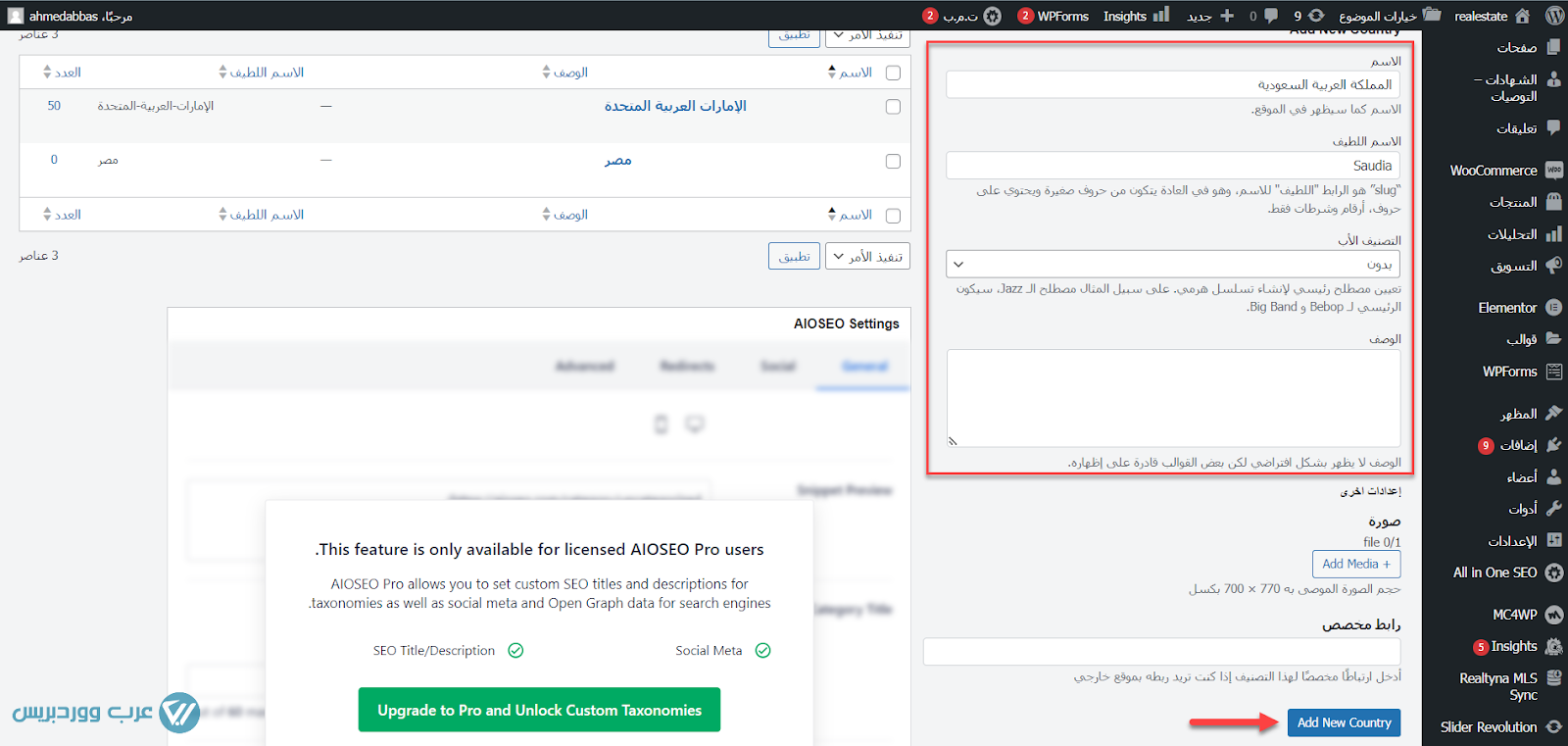Open the التصنيف الأب parent dropdown
This screenshot has width=1568, height=746.
1172,265
